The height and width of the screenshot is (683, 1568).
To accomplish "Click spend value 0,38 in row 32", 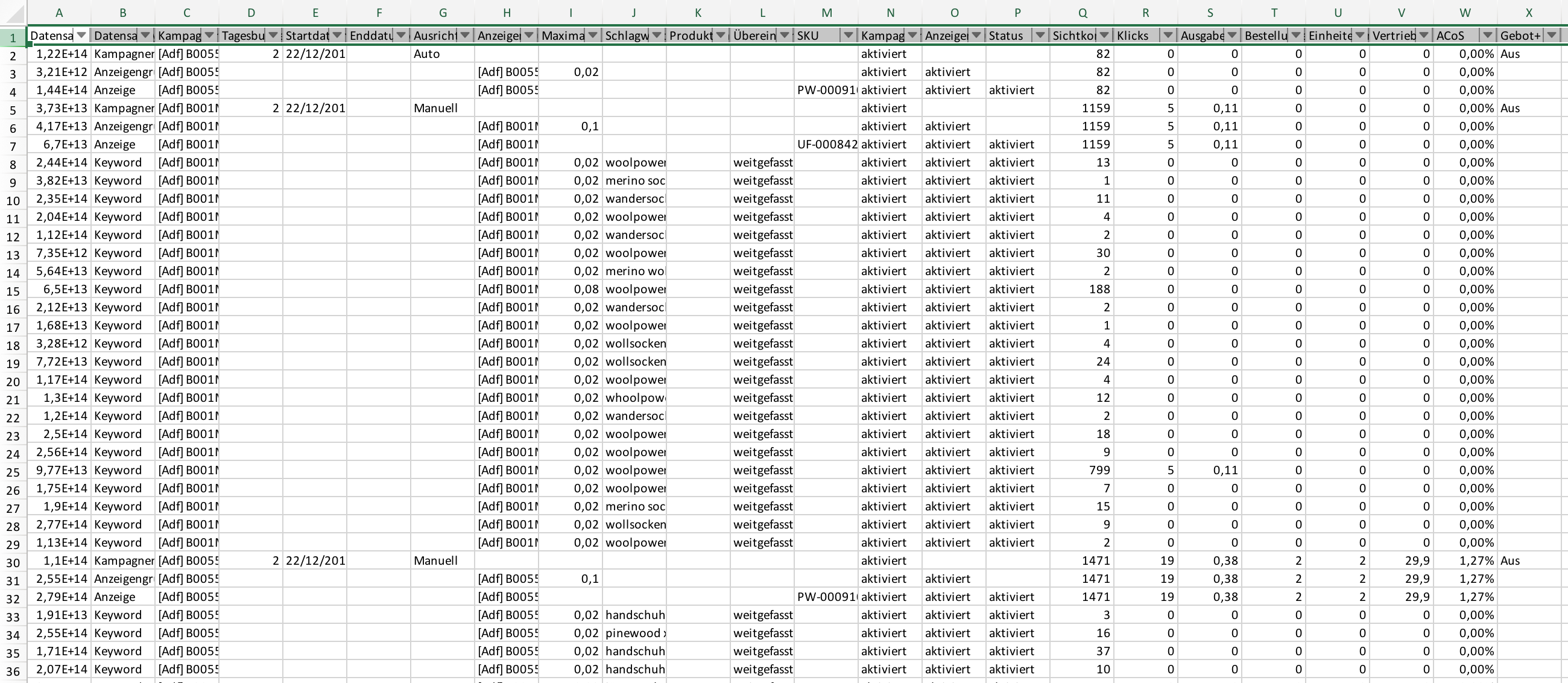I will 1210,597.
